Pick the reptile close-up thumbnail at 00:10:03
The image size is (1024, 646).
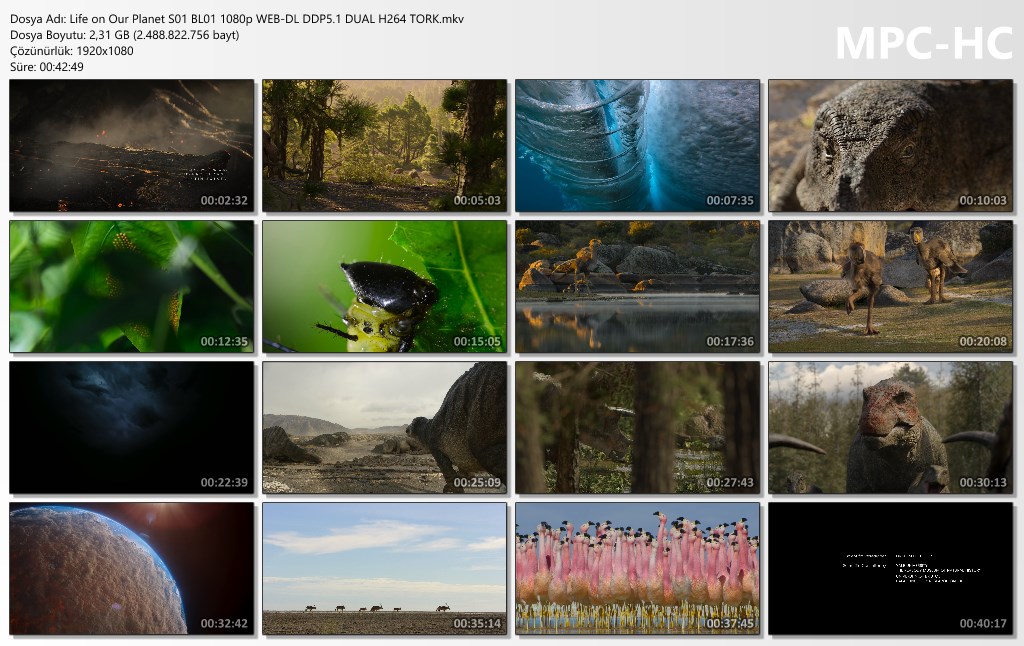[x=890, y=146]
